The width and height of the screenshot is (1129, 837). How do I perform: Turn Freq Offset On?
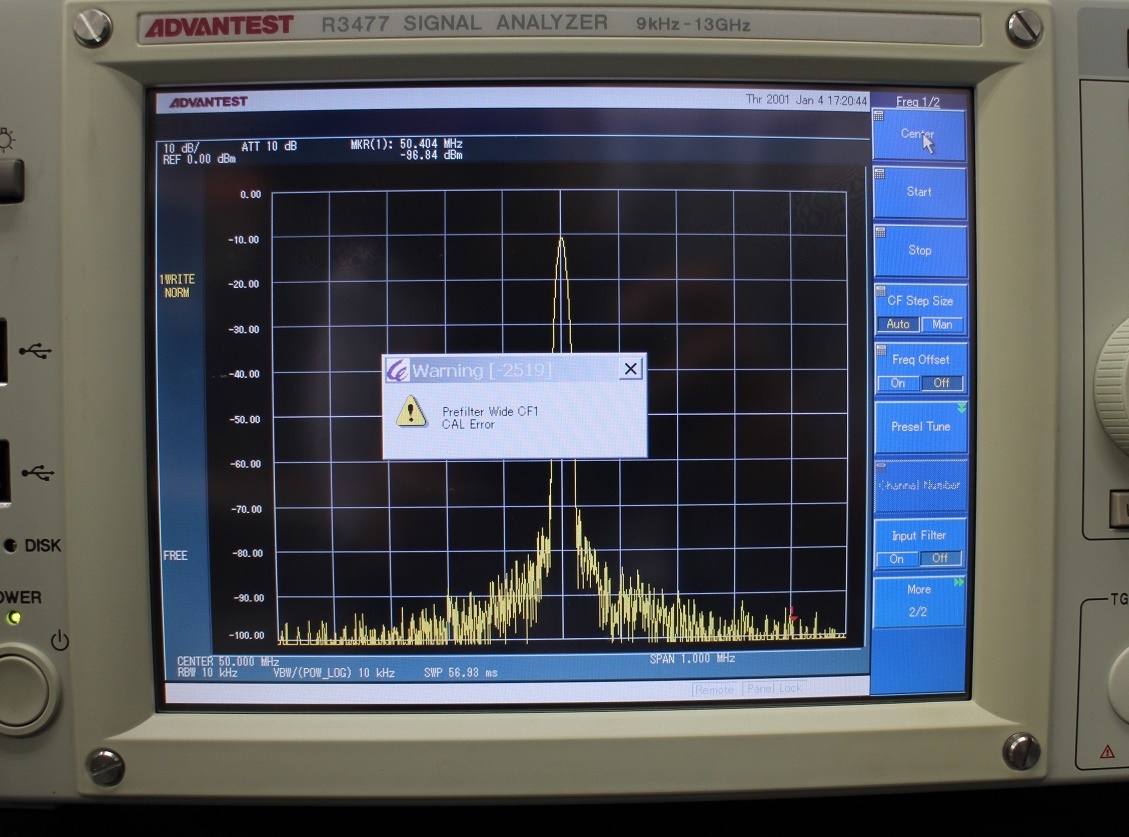coord(898,383)
